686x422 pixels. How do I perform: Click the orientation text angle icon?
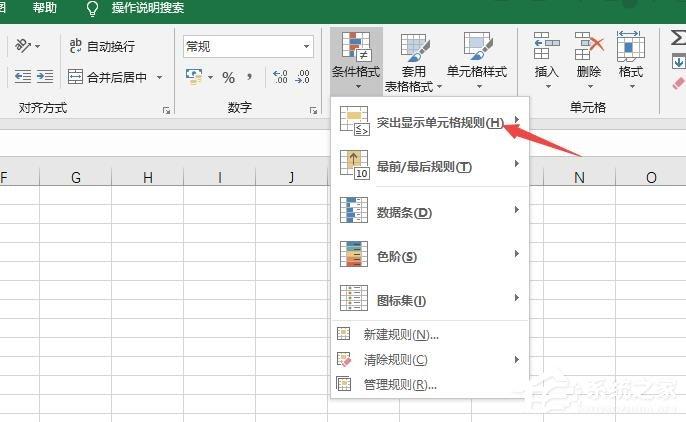coord(23,45)
